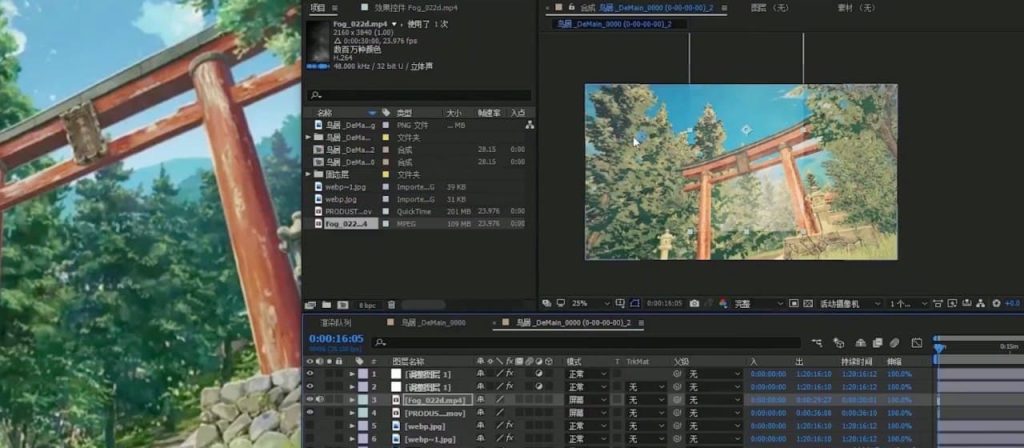
Task: Open the graph editor icon in timeline
Action: tap(917, 343)
